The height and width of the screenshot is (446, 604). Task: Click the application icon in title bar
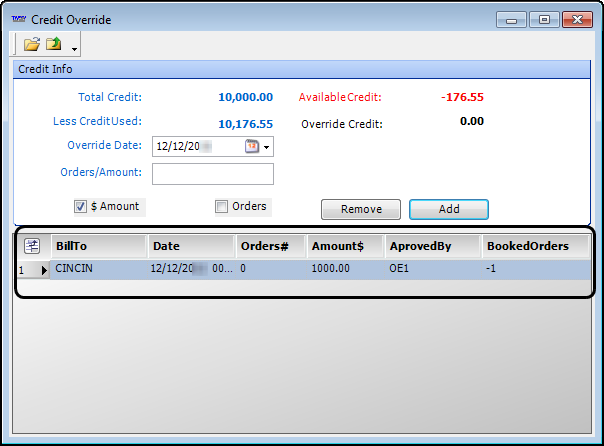(x=19, y=19)
